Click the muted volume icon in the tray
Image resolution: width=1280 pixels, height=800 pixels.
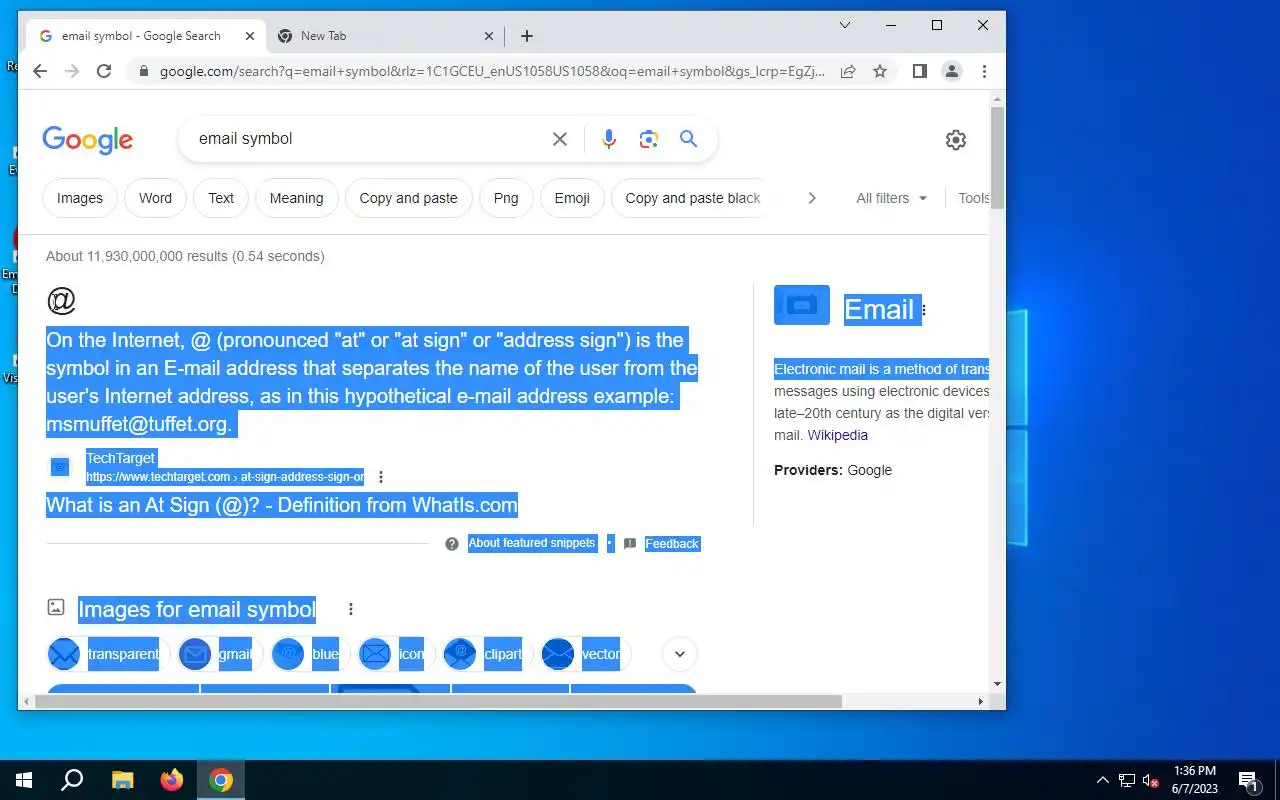point(1151,780)
